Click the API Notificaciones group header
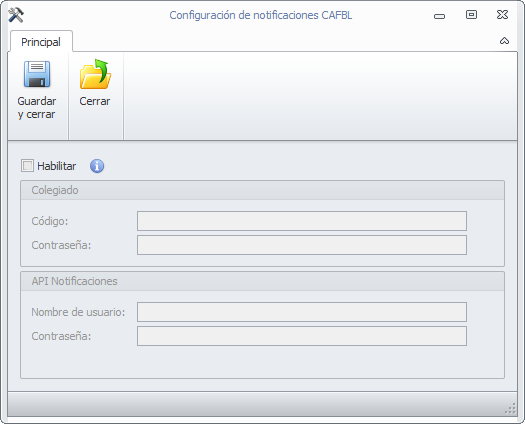Viewport: 525px width, 424px height. [262, 281]
